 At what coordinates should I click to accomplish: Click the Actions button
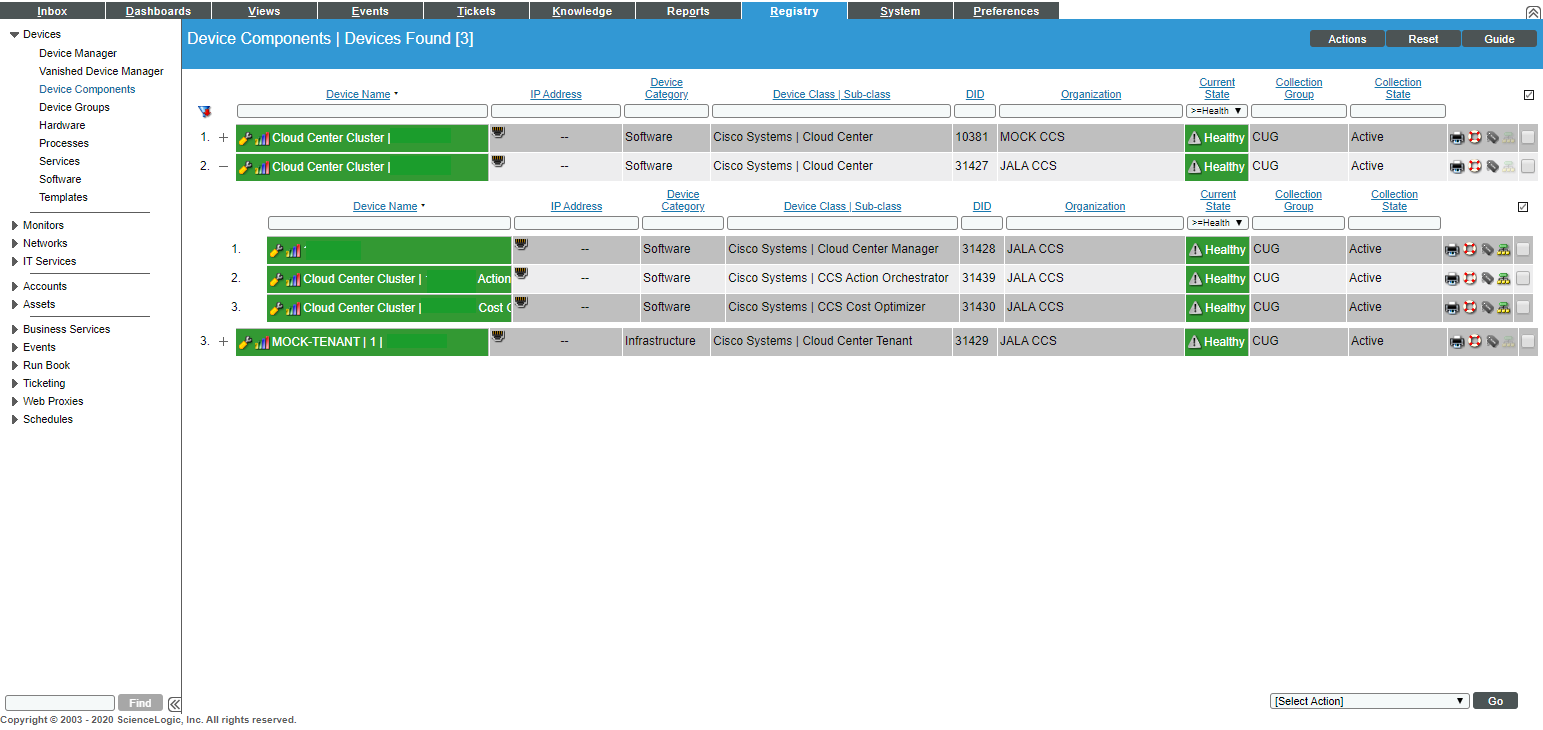pyautogui.click(x=1347, y=39)
